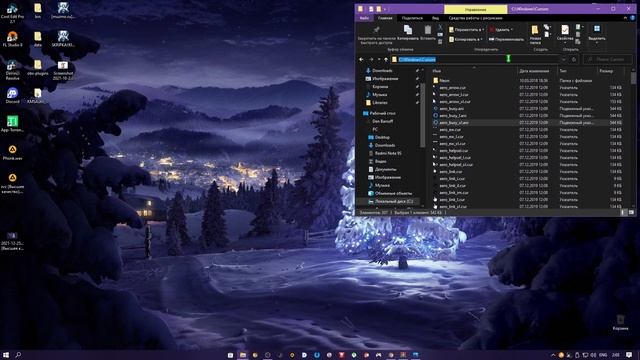Select the aero_busy.ani file
Screen dimensions: 640x360
451,109
